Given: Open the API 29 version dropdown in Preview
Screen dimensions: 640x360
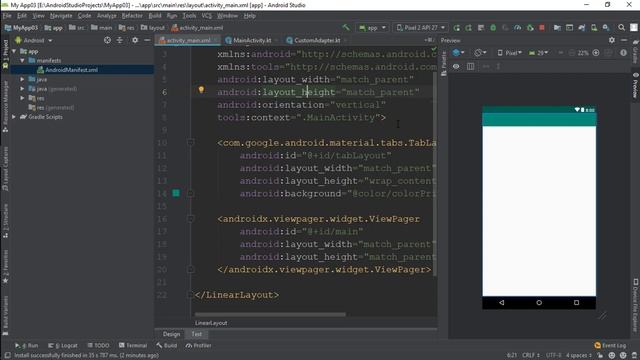Looking at the screenshot, I should point(539,53).
